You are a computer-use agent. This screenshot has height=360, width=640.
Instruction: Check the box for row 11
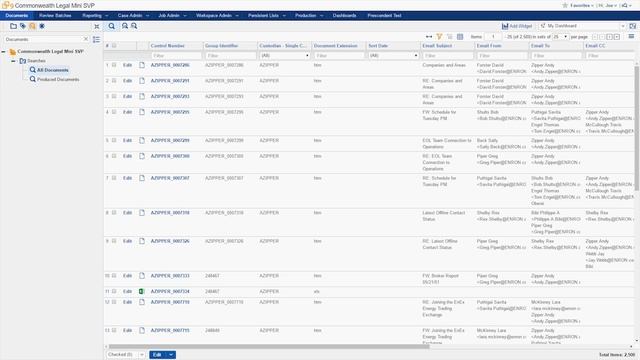click(114, 291)
